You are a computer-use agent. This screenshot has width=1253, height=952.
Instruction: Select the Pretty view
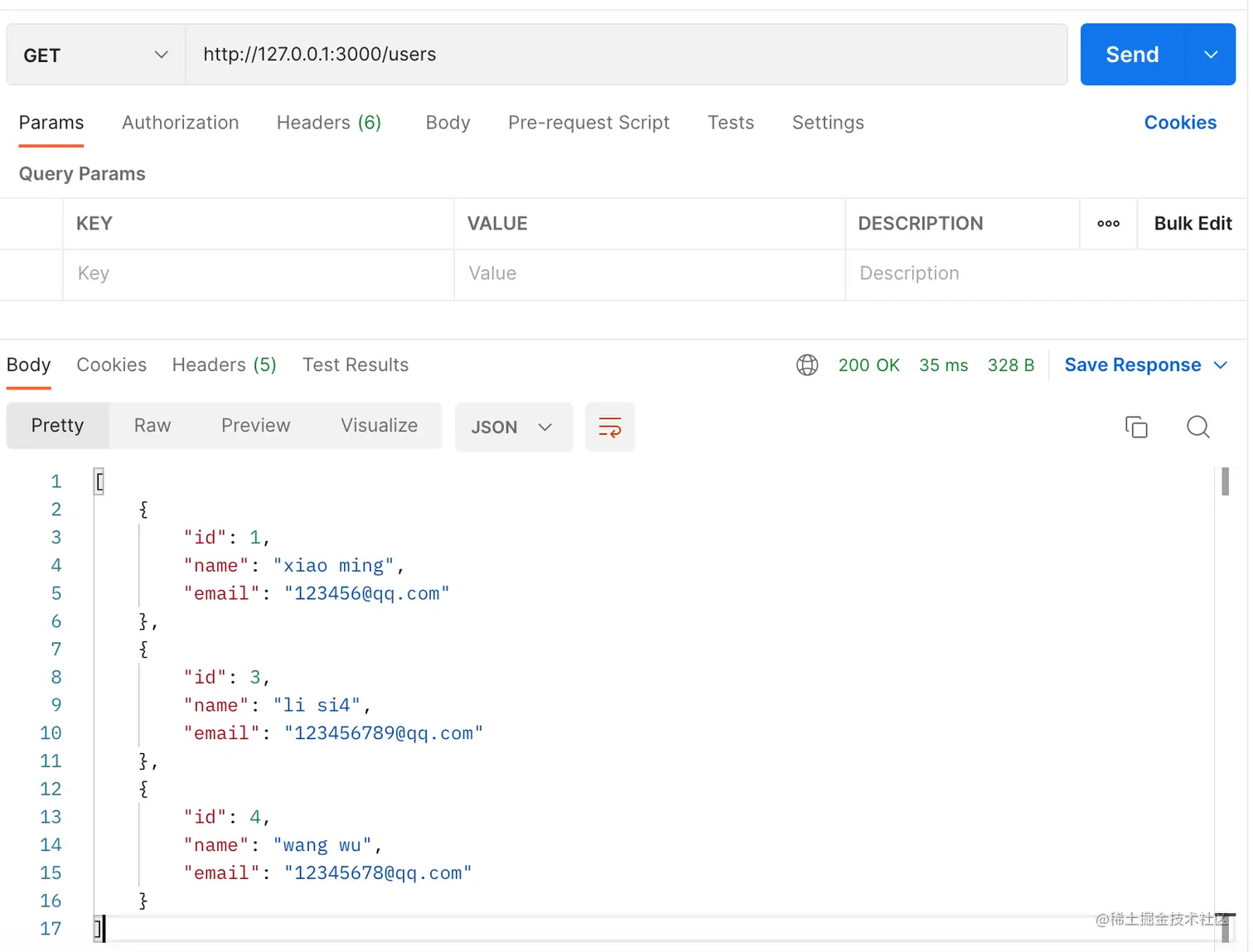pyautogui.click(x=58, y=426)
